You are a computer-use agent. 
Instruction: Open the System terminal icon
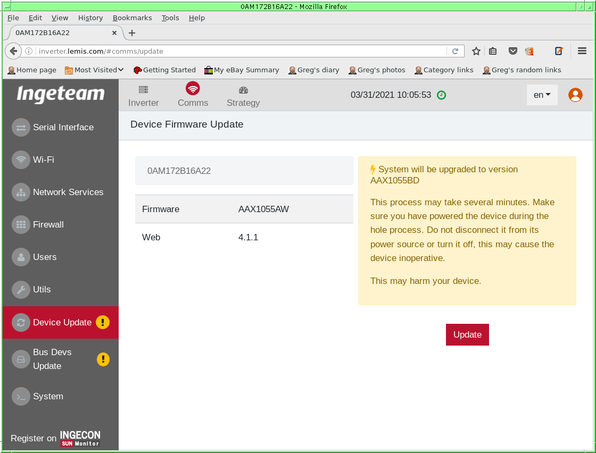[x=21, y=396]
